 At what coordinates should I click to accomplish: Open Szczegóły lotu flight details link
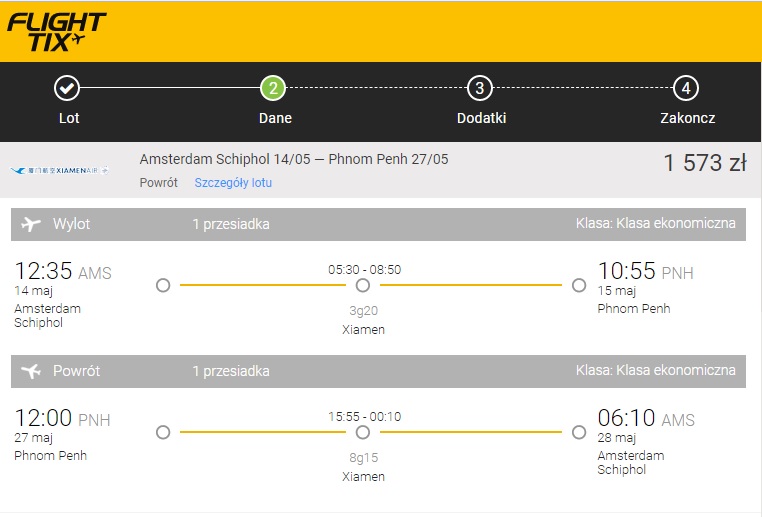[233, 183]
